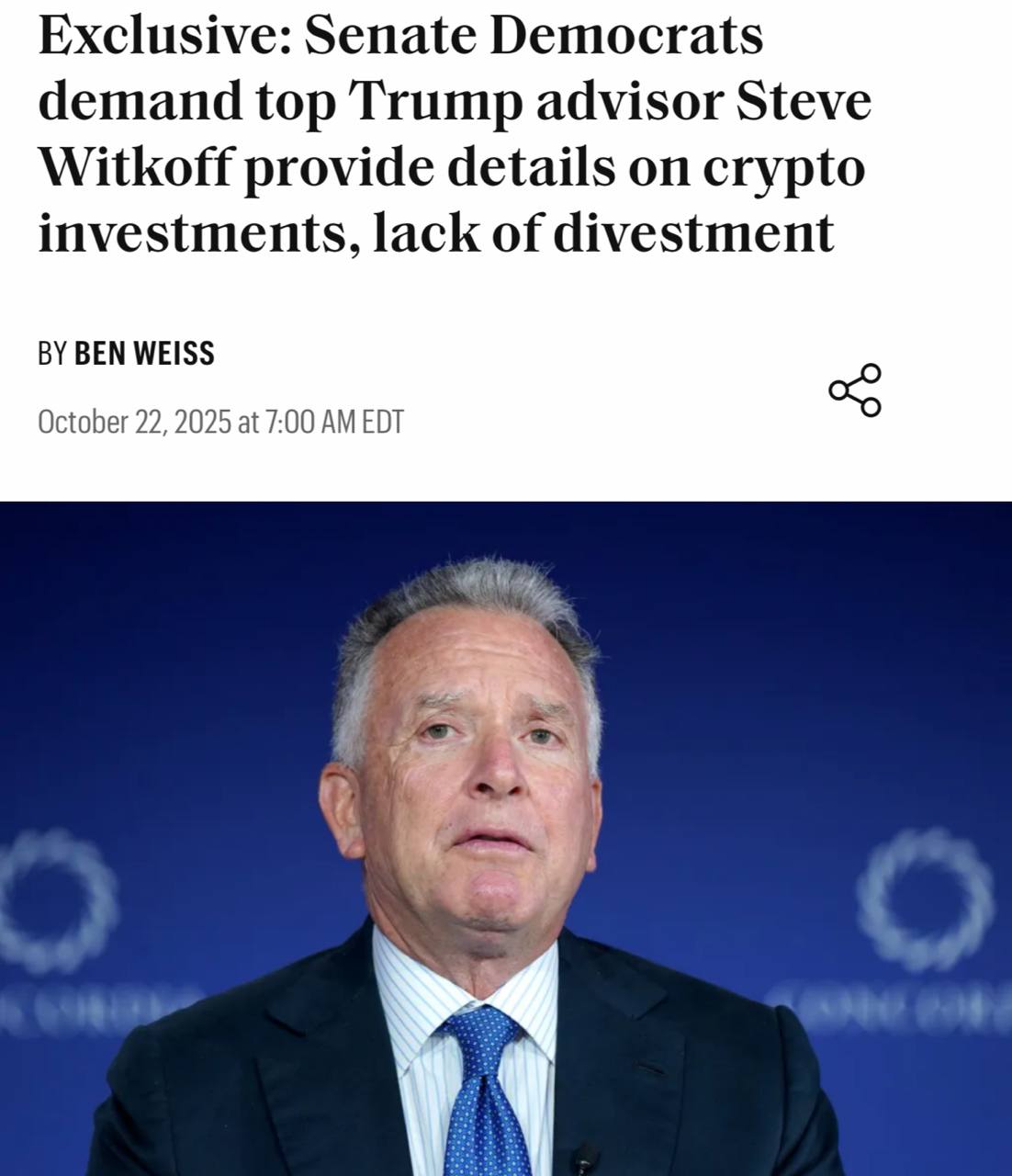
Task: Click "Senate Democrats" in the headline
Action: [534, 35]
